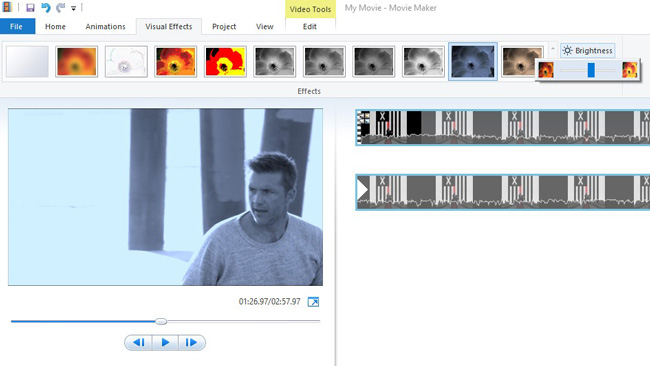Open the Quick Access Toolbar customize dropdown
This screenshot has width=650, height=366.
(73, 8)
